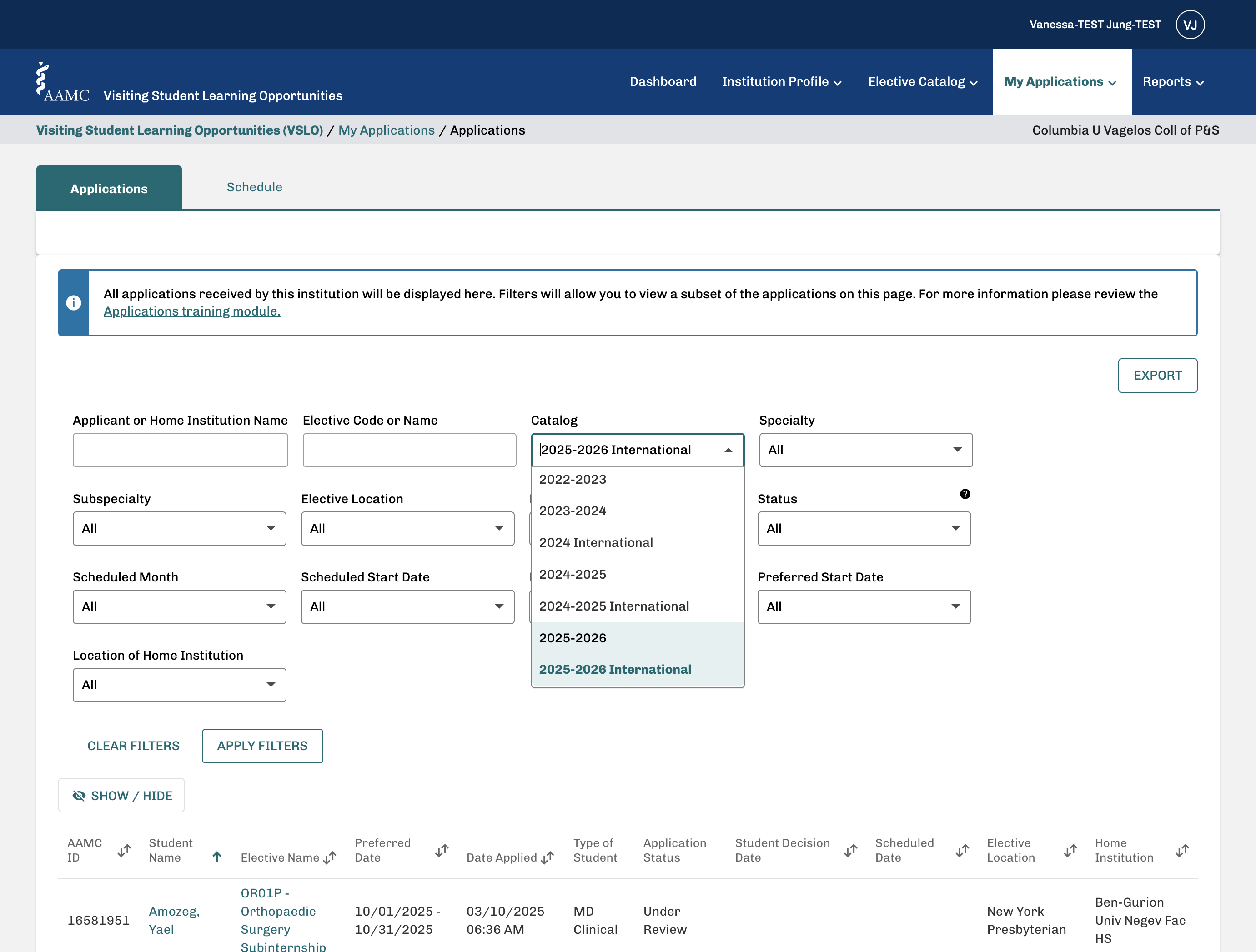This screenshot has height=952, width=1256.
Task: Click the Status help question mark icon
Action: [x=965, y=494]
